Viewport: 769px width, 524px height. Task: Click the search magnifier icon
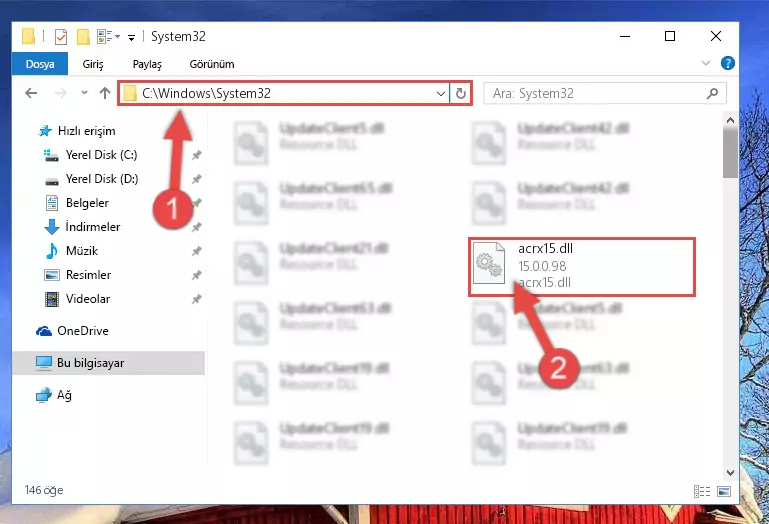(x=713, y=93)
